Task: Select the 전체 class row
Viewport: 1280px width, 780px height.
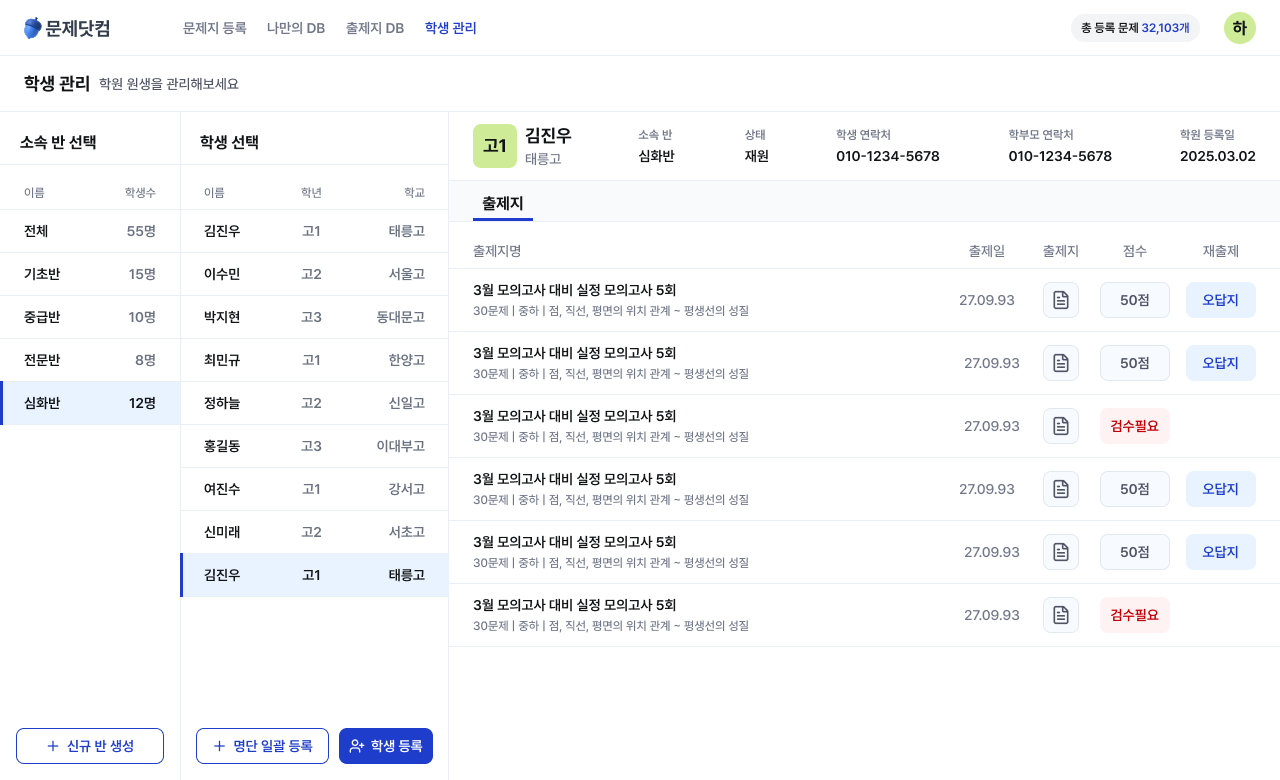Action: (90, 231)
